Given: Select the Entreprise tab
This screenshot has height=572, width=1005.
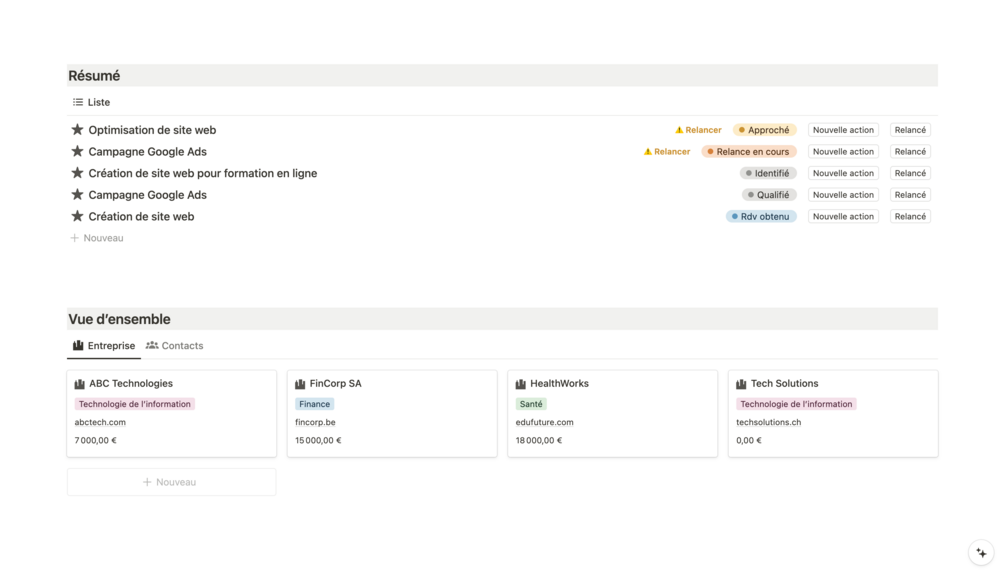Looking at the screenshot, I should coord(104,346).
